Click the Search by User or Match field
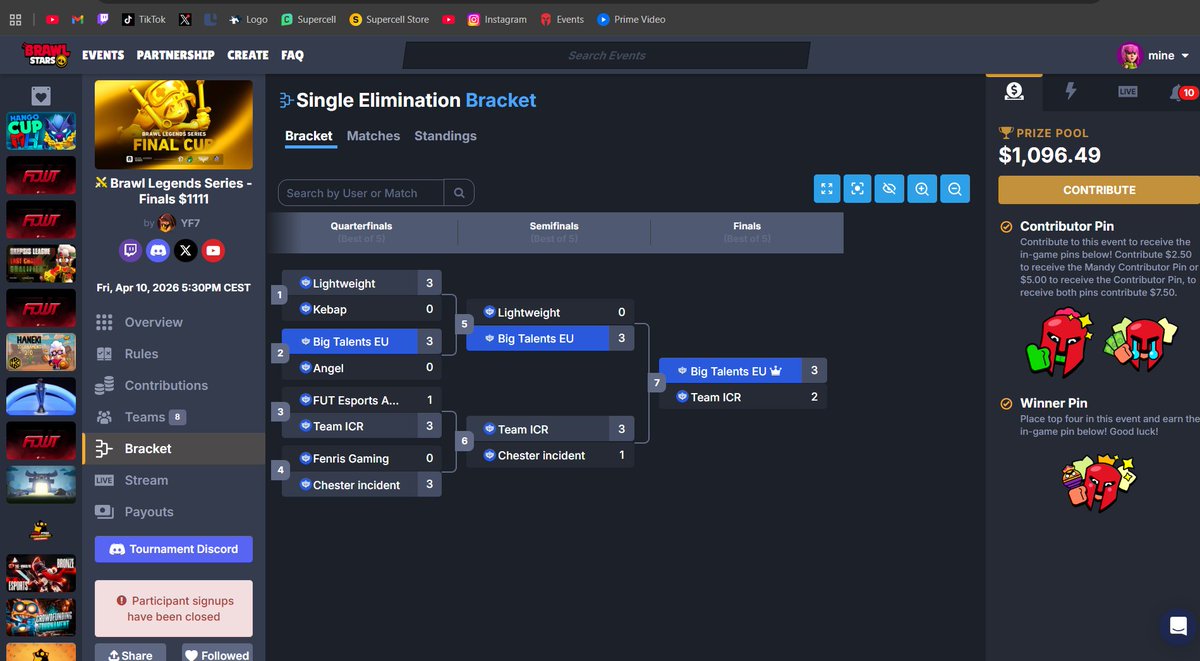The image size is (1200, 661). coord(361,193)
